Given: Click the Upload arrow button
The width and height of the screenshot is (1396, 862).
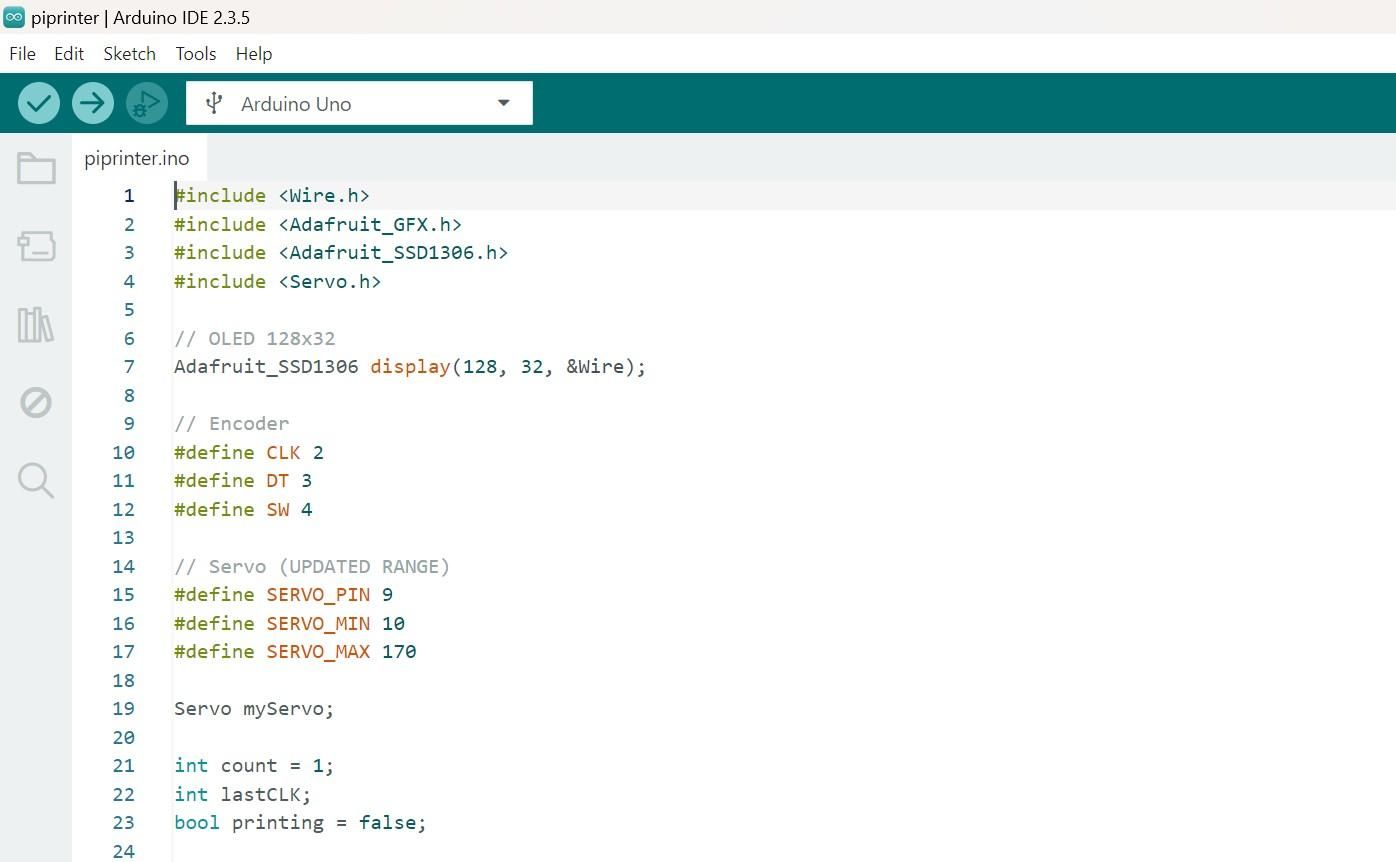Looking at the screenshot, I should click(x=93, y=103).
